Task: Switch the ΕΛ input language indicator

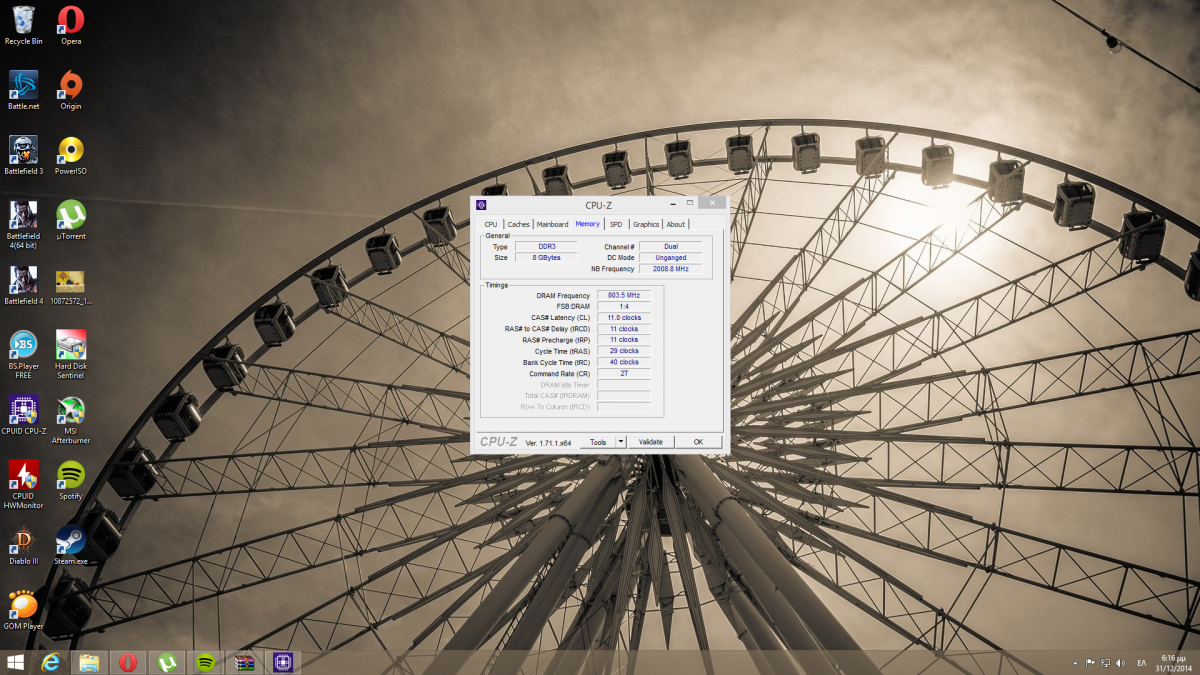Action: [1142, 662]
